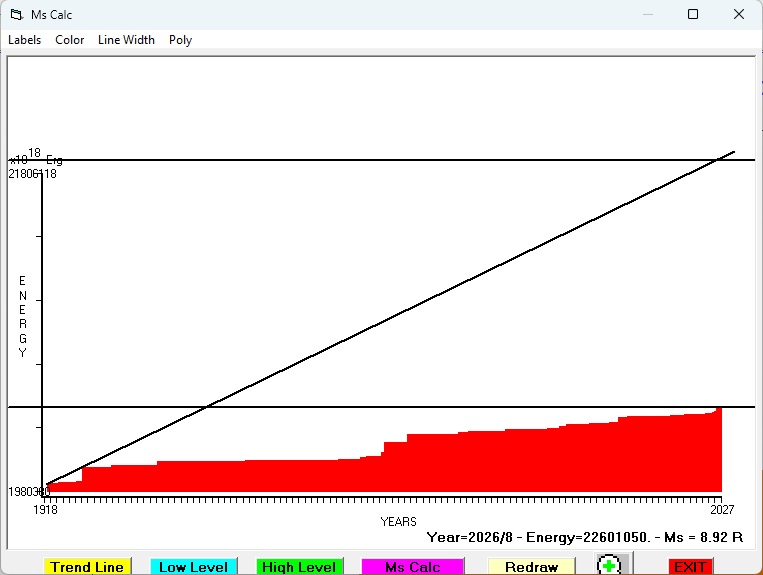This screenshot has width=763, height=575.
Task: Click the red EXIT button
Action: [690, 567]
